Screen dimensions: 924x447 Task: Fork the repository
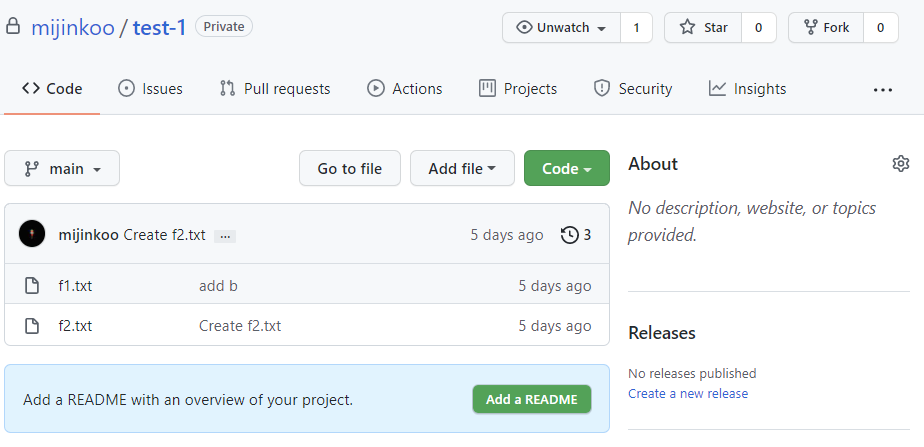click(x=826, y=28)
